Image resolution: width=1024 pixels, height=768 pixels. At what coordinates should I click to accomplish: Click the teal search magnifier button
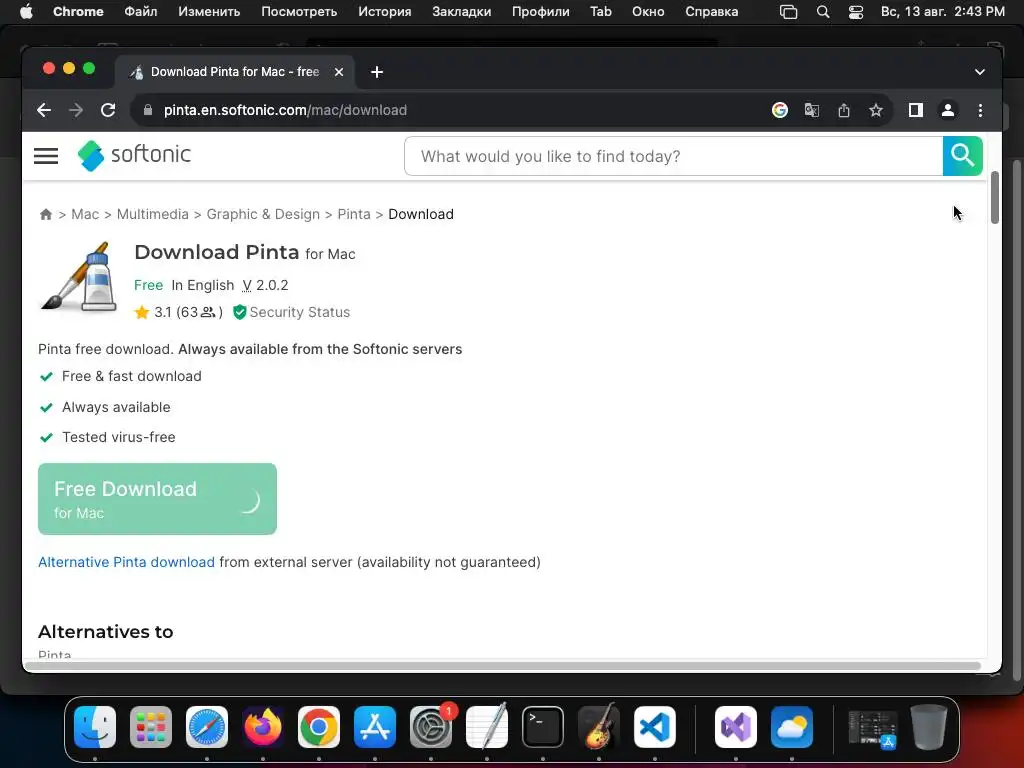click(x=962, y=155)
